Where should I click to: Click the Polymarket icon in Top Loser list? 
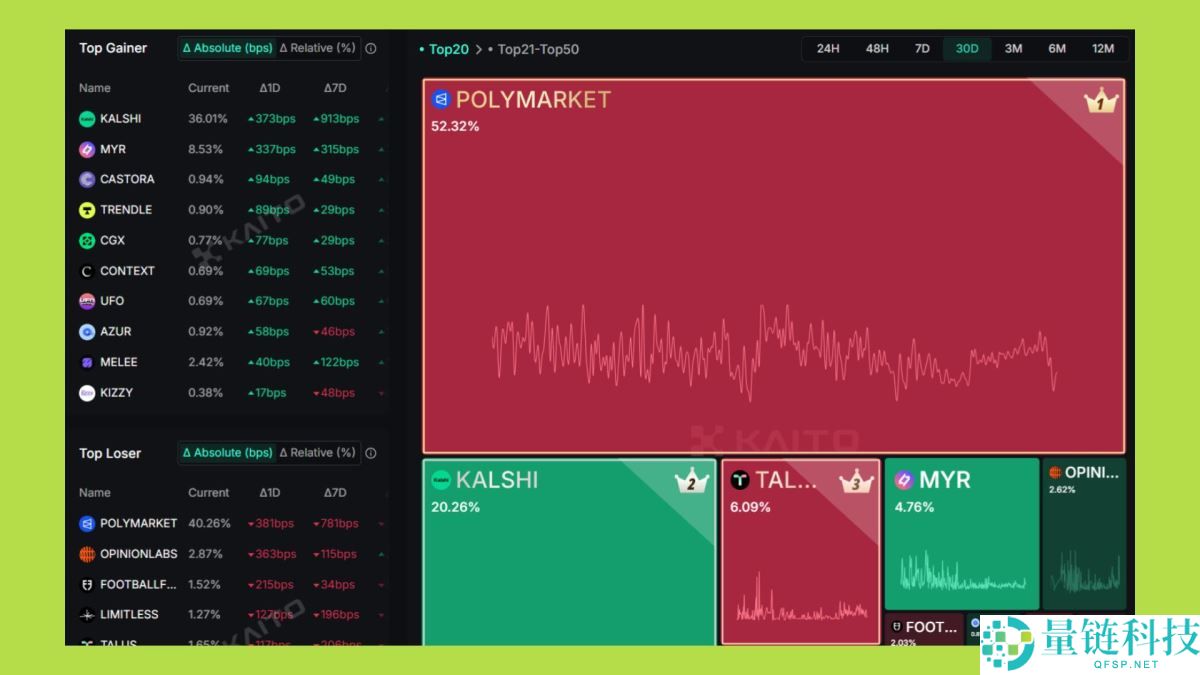87,523
